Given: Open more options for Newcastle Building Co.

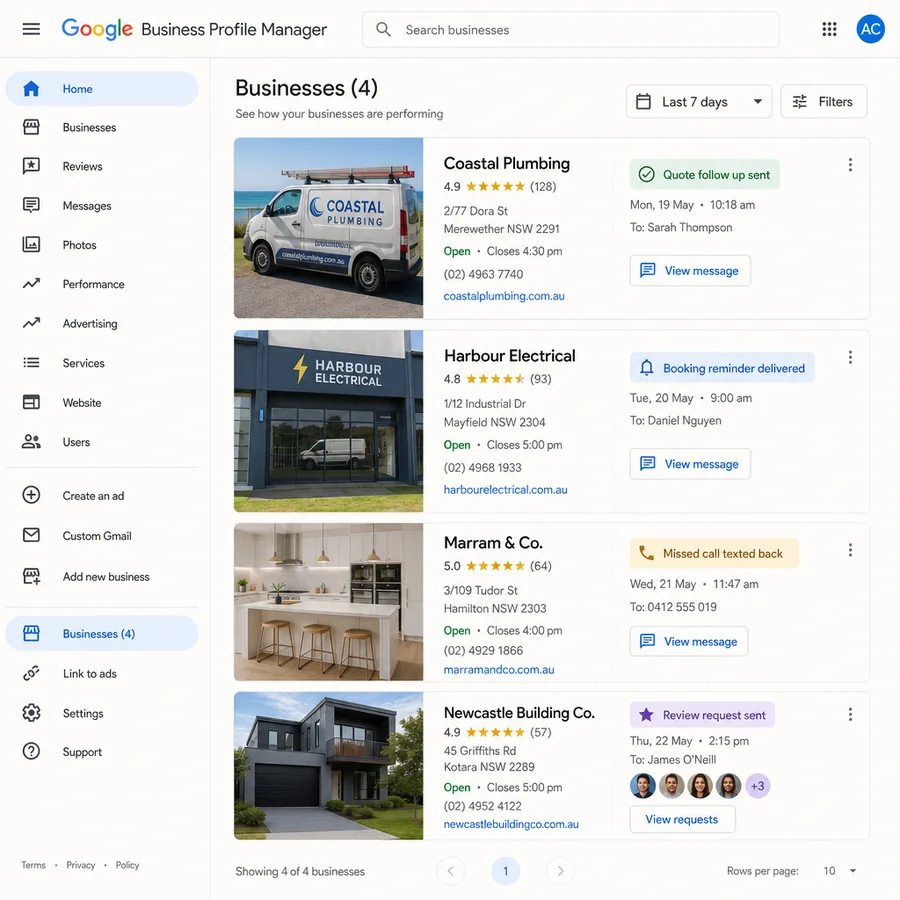Looking at the screenshot, I should click(850, 714).
